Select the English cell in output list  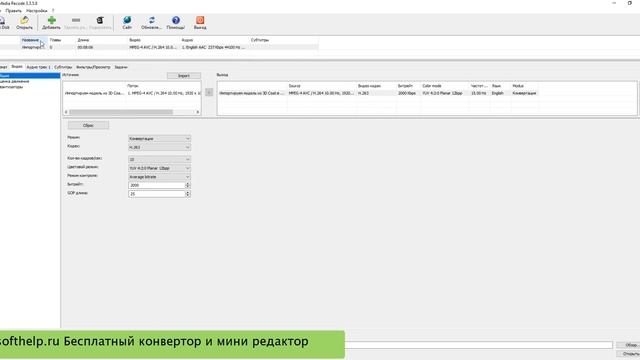point(498,93)
